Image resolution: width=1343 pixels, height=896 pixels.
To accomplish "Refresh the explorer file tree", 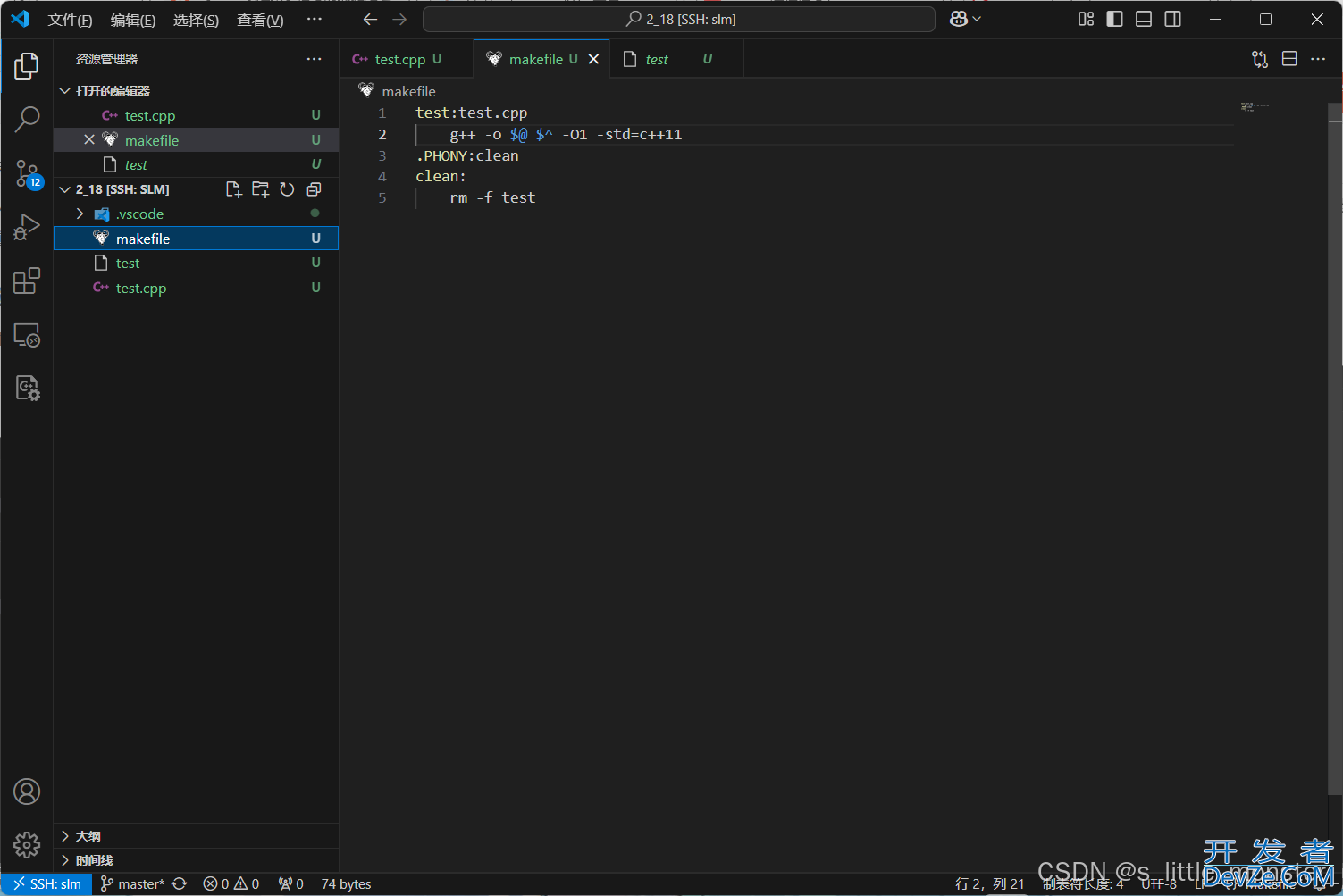I will [287, 189].
